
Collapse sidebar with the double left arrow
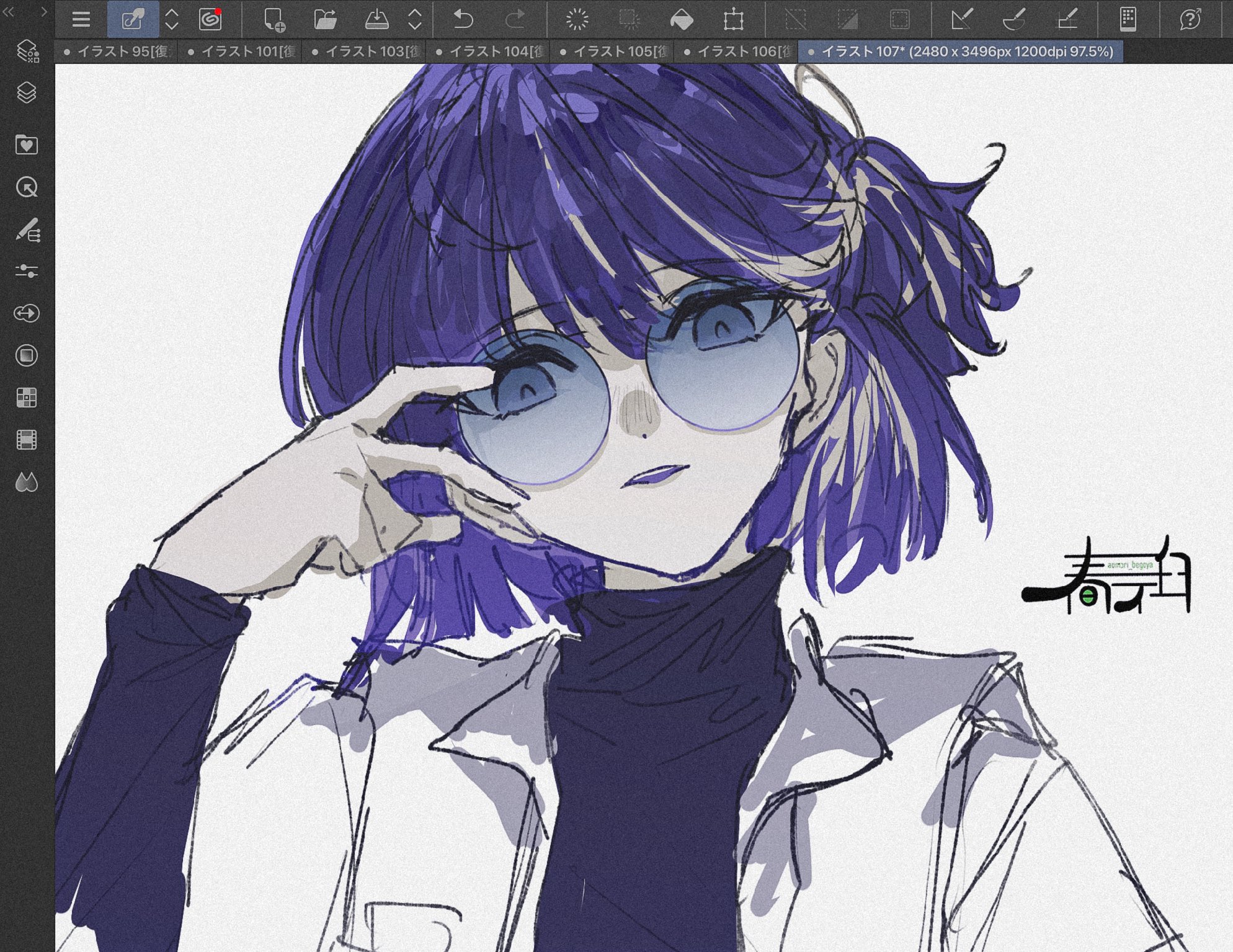point(9,11)
